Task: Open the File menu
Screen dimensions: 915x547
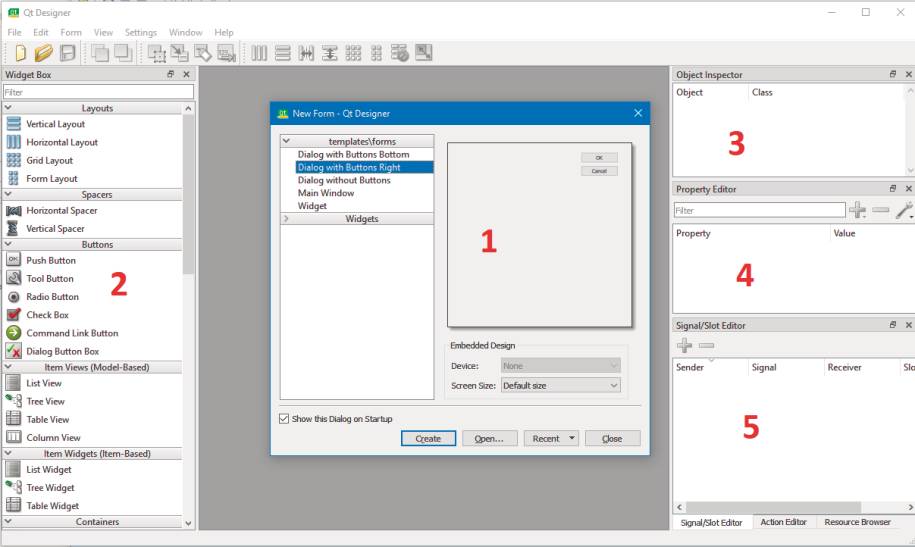Action: [x=15, y=32]
